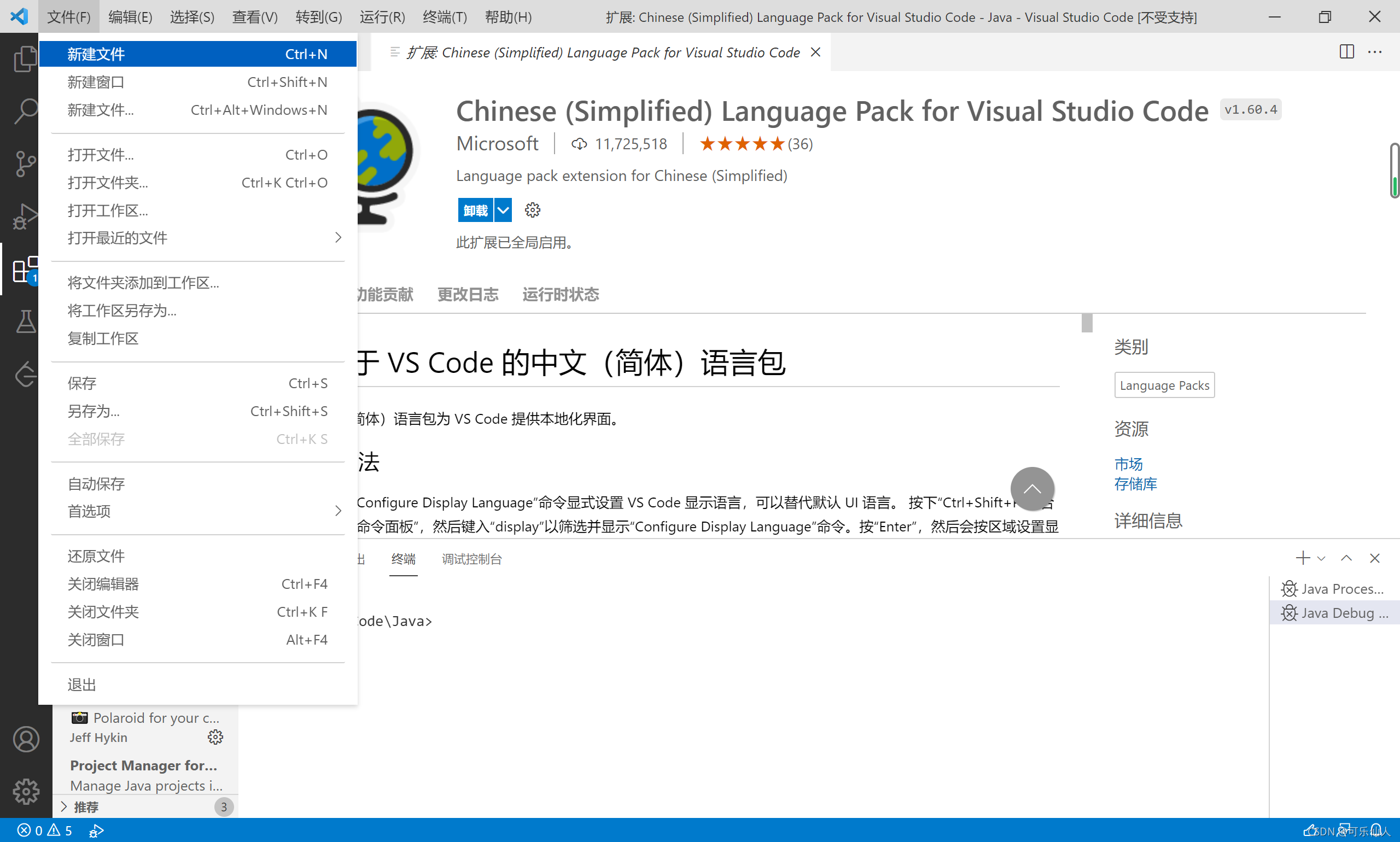Expand the 推荐 section in Extensions
The image size is (1400, 842).
click(x=145, y=807)
